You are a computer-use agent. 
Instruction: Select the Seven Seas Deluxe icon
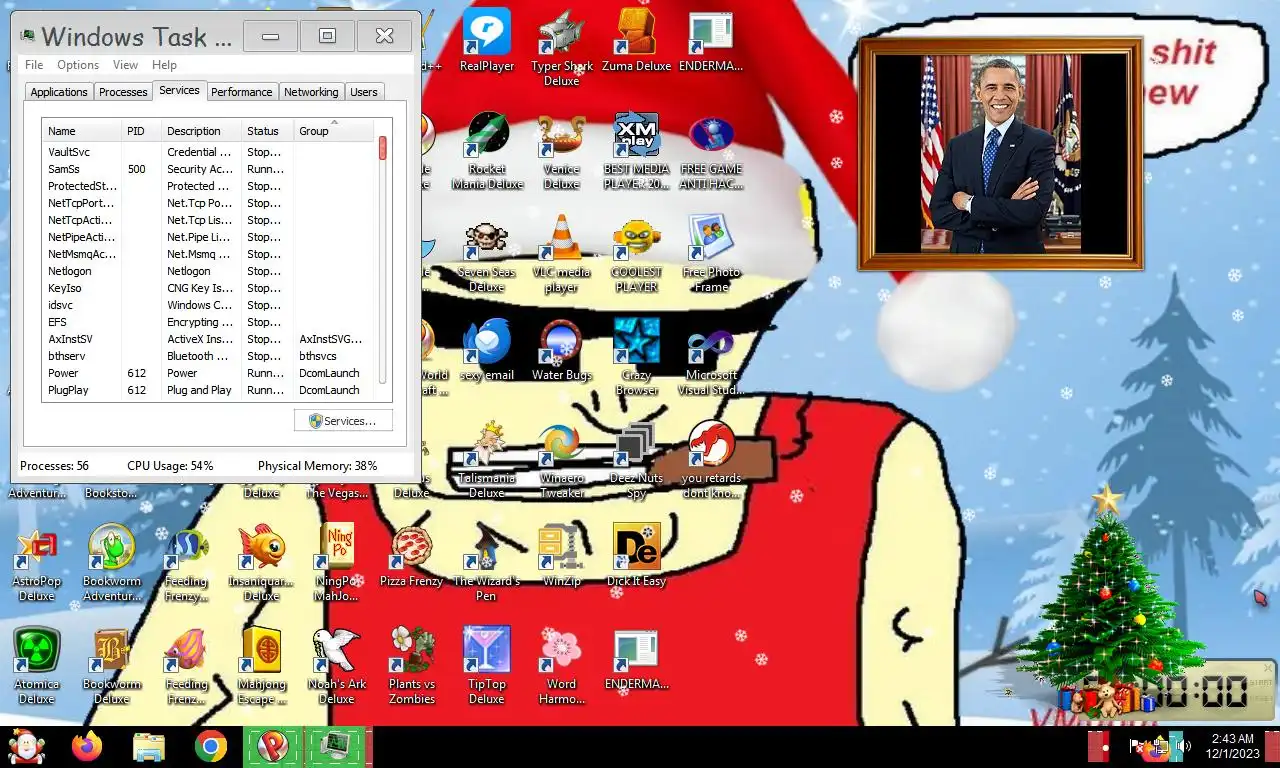click(487, 254)
